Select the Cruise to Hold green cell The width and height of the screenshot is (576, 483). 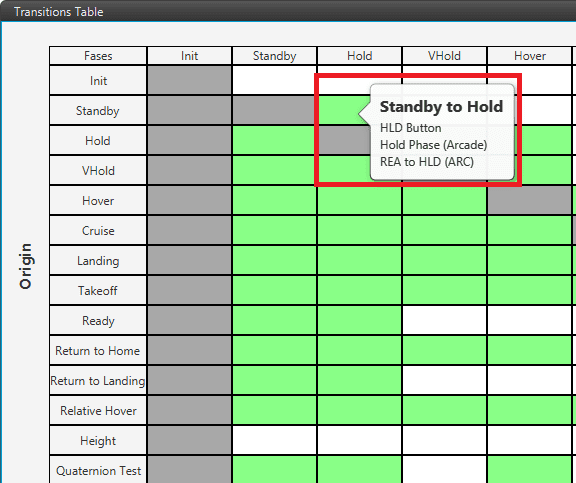coord(360,231)
